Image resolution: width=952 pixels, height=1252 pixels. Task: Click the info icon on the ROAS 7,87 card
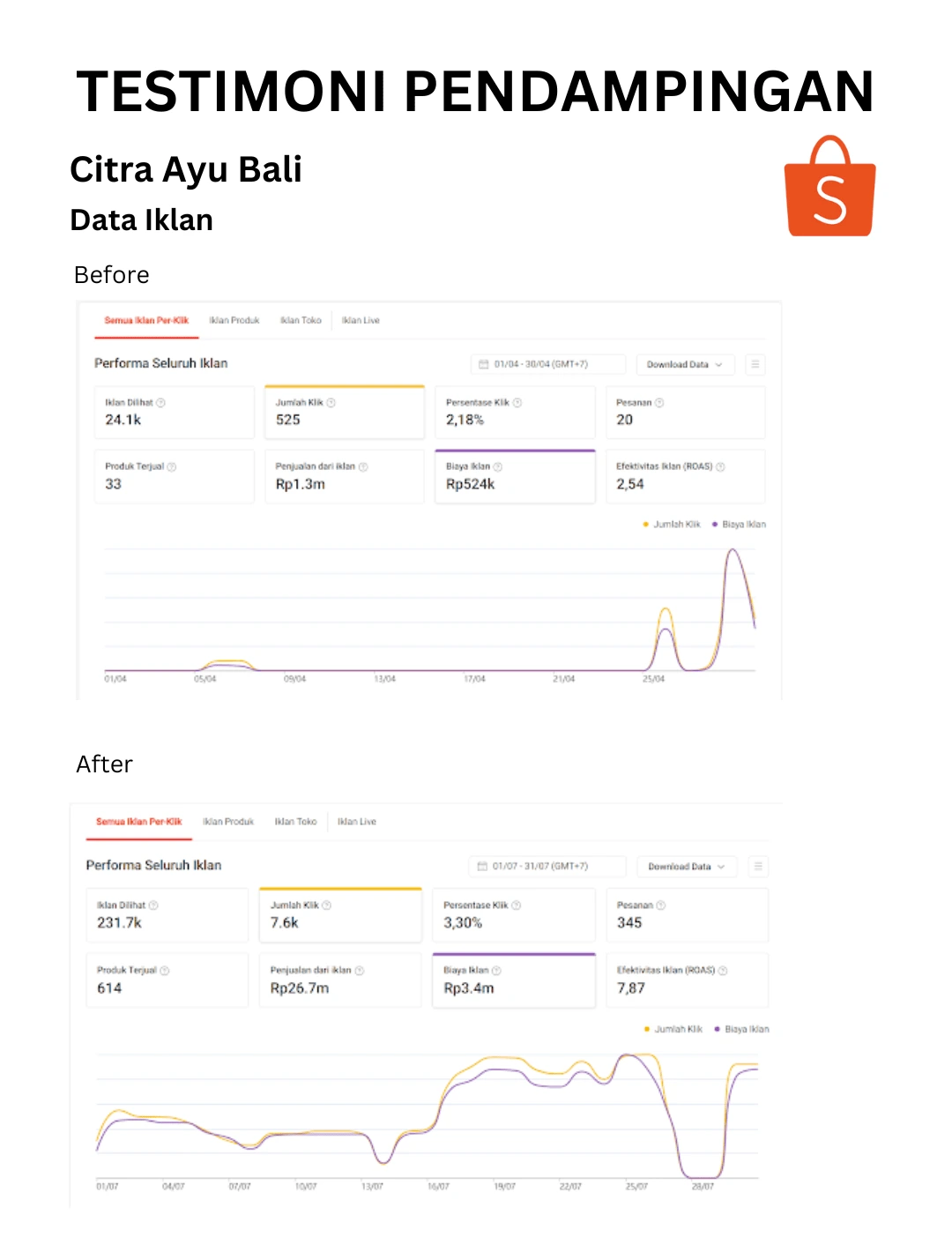(723, 971)
